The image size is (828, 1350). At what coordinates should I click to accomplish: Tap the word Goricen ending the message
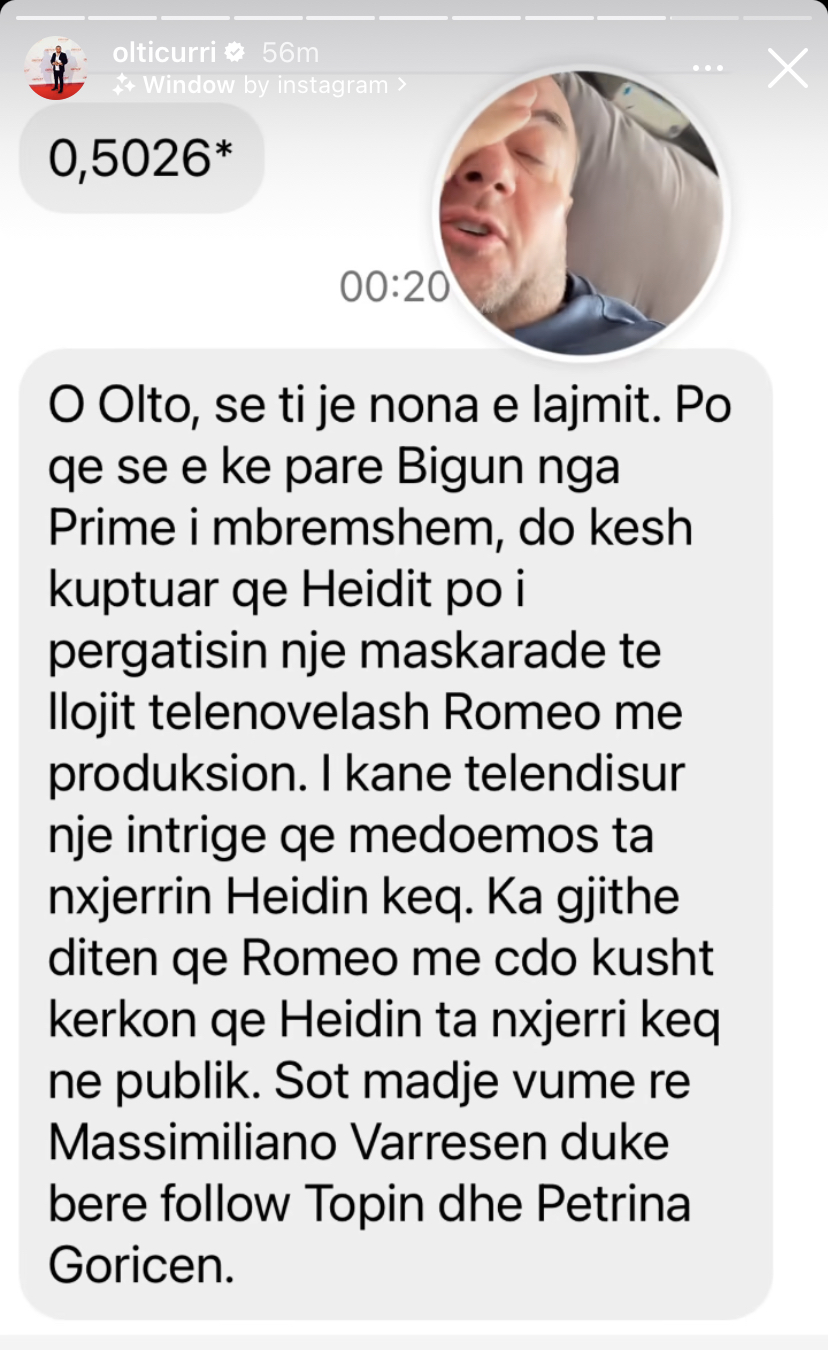click(x=140, y=1266)
